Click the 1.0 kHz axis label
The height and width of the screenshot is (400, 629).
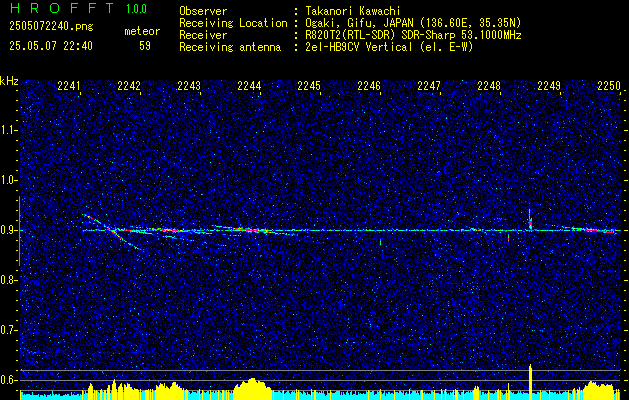pos(9,180)
